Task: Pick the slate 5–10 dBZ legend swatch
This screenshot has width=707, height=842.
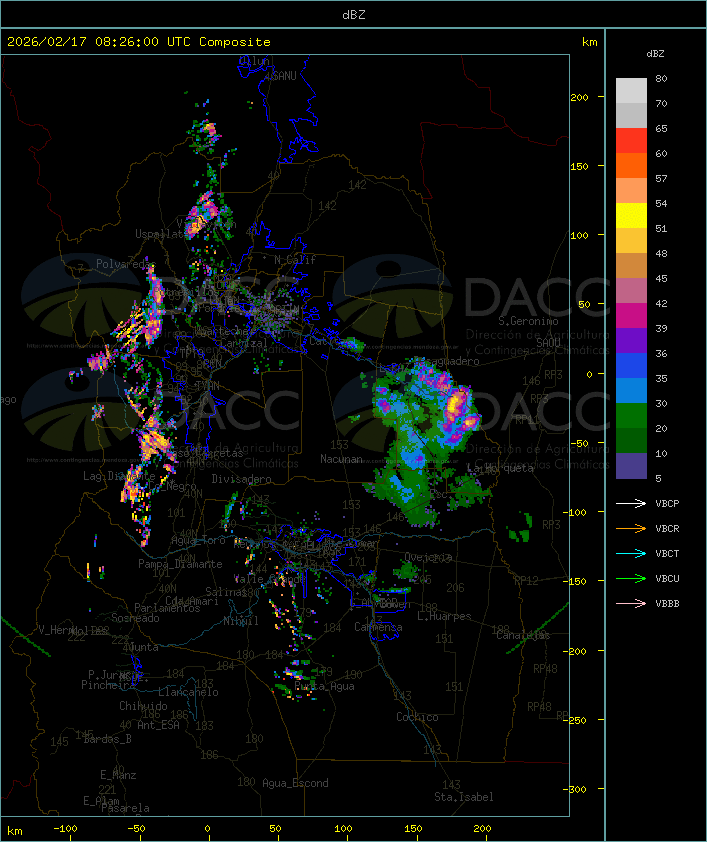Action: coord(631,466)
